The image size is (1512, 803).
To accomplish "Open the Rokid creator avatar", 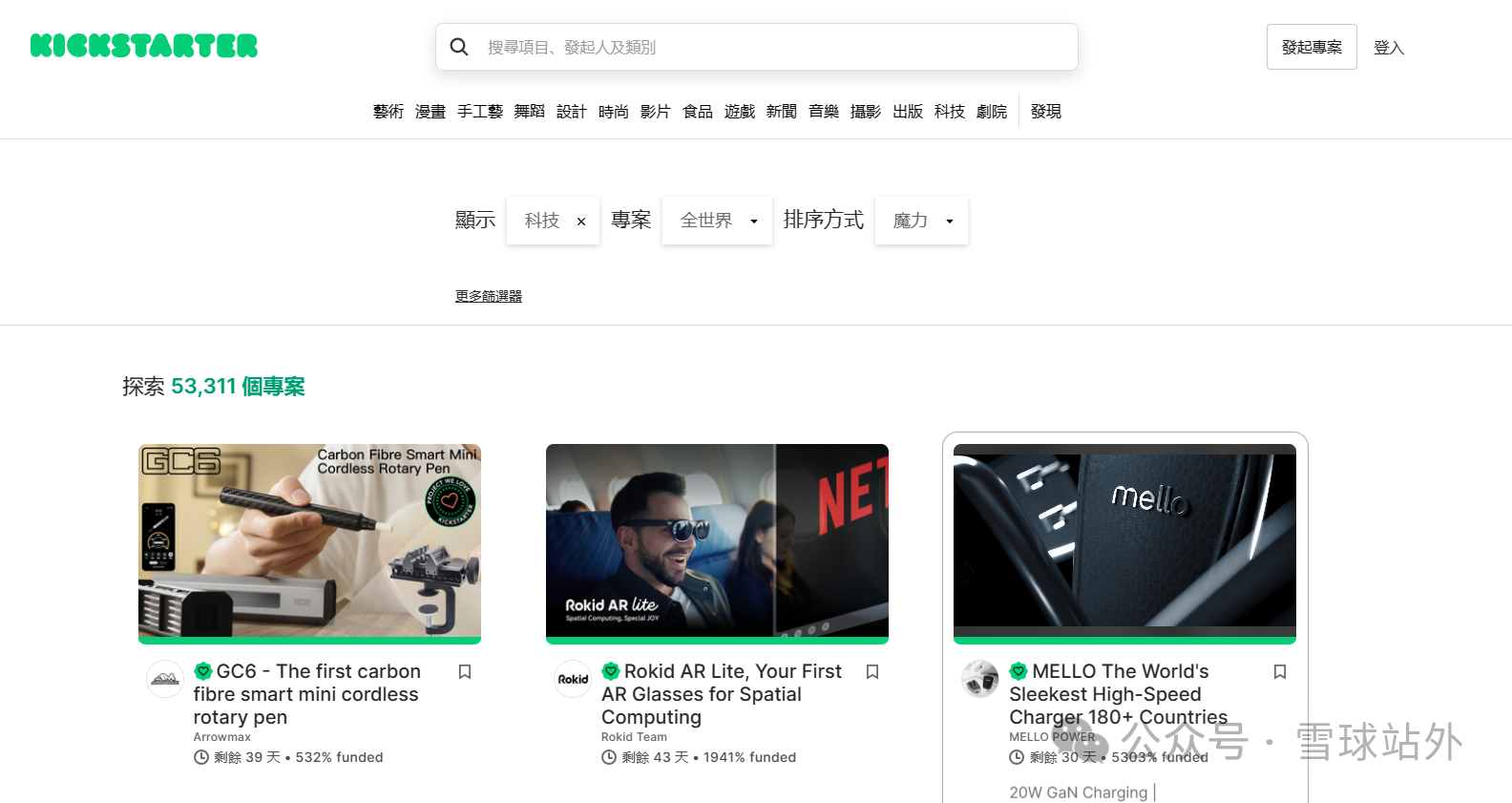I will pos(573,679).
